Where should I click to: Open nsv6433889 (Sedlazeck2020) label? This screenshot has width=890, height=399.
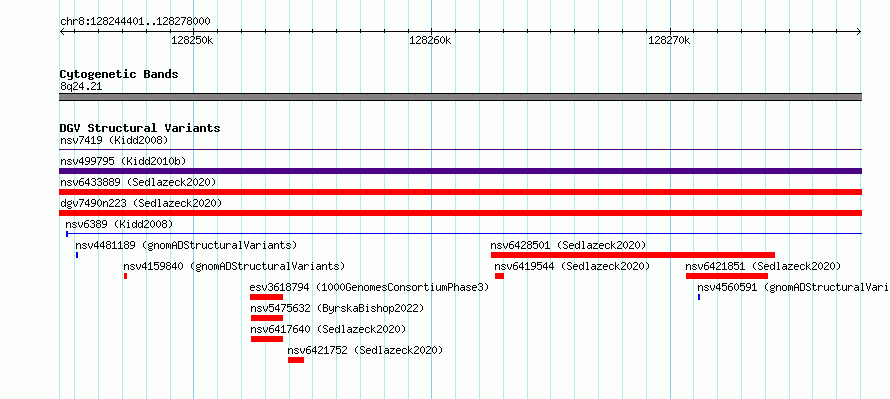point(138,182)
